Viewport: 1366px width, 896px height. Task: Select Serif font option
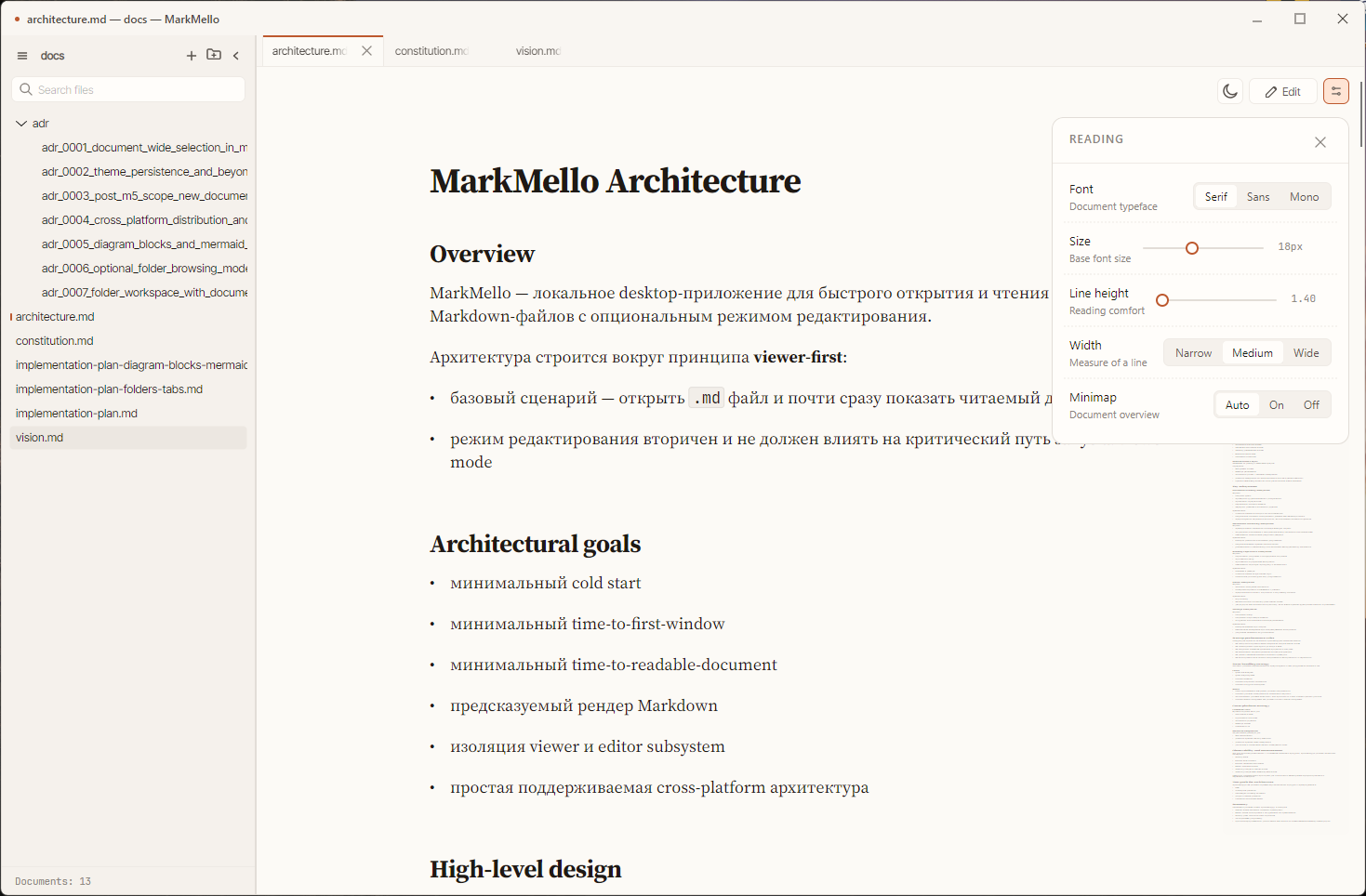pos(1216,197)
